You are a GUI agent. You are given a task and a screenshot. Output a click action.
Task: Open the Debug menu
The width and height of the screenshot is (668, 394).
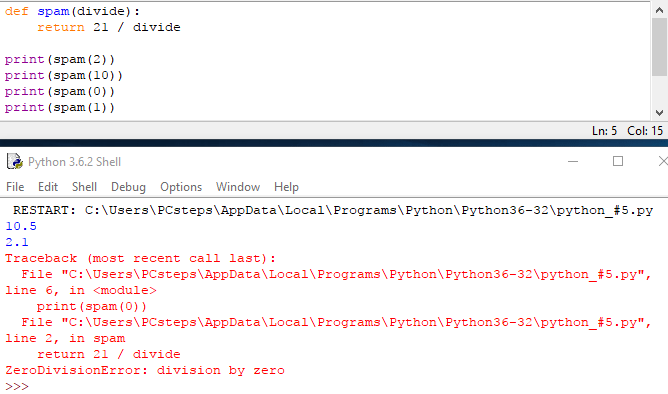128,187
